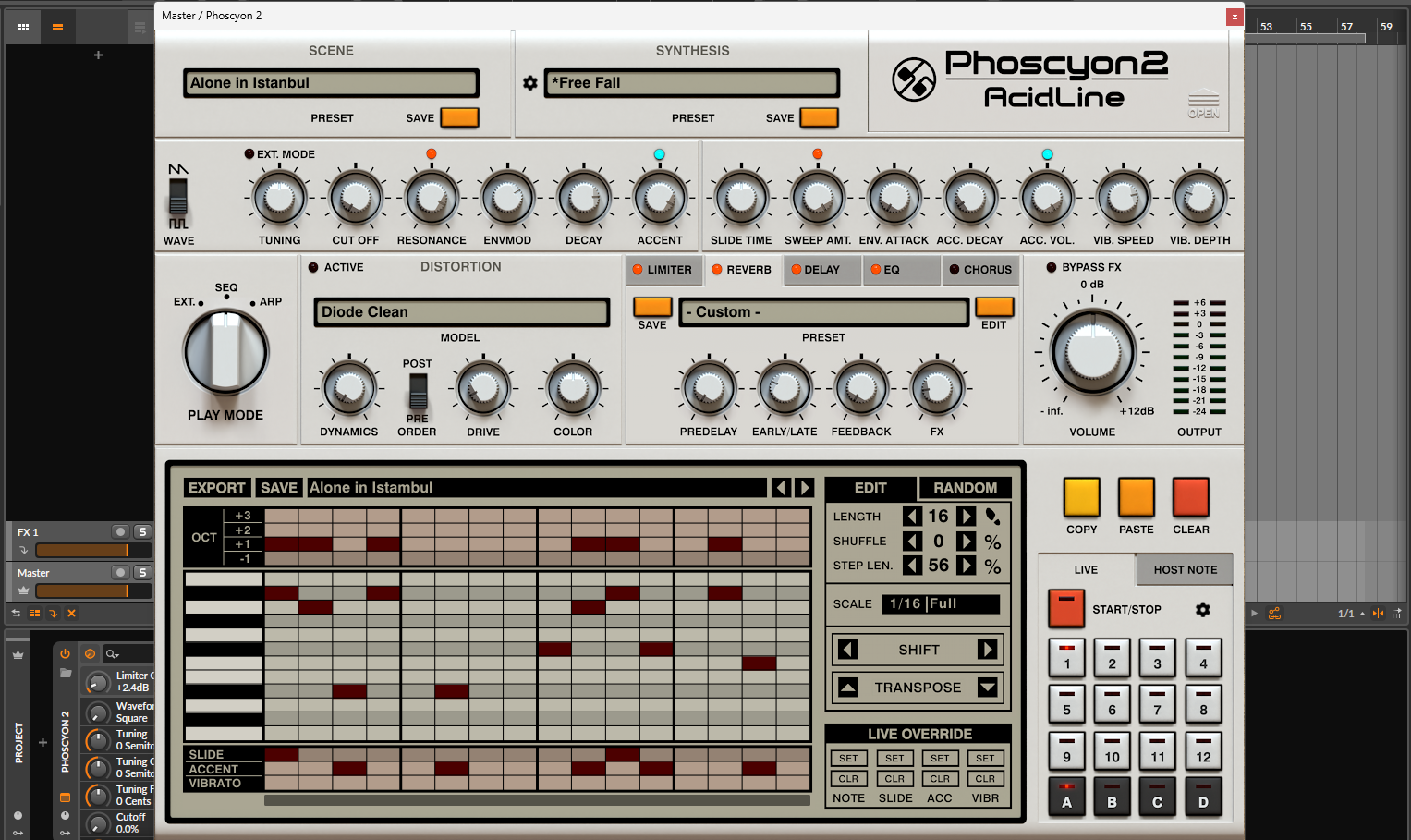The height and width of the screenshot is (840, 1411).
Task: Click Bitwig orange list view icon
Action: (57, 28)
